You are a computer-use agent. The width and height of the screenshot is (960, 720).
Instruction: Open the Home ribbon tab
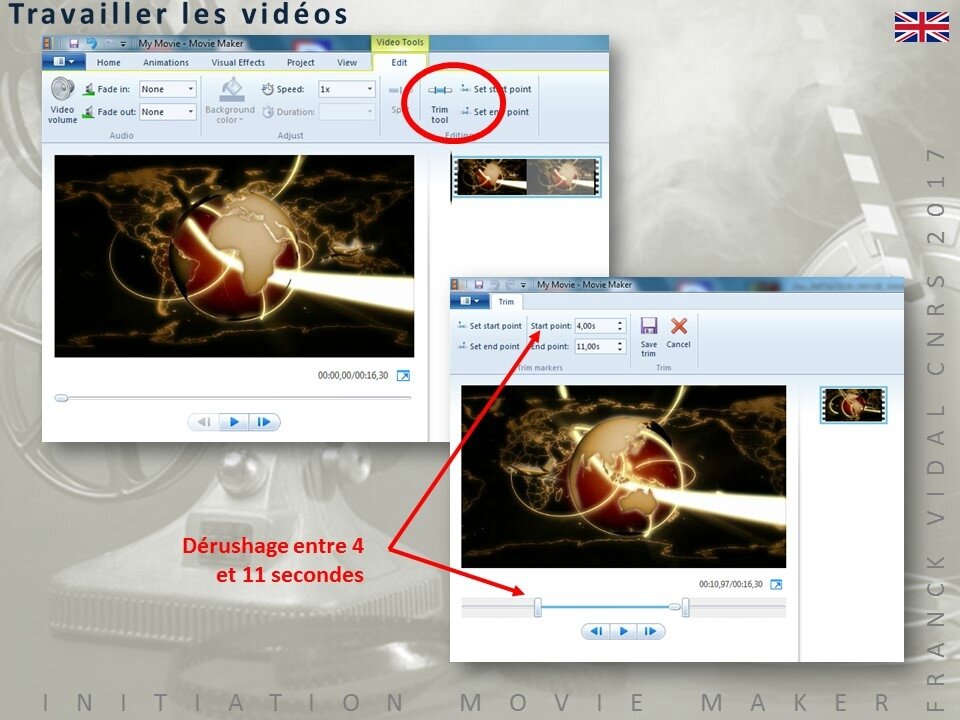[x=108, y=62]
